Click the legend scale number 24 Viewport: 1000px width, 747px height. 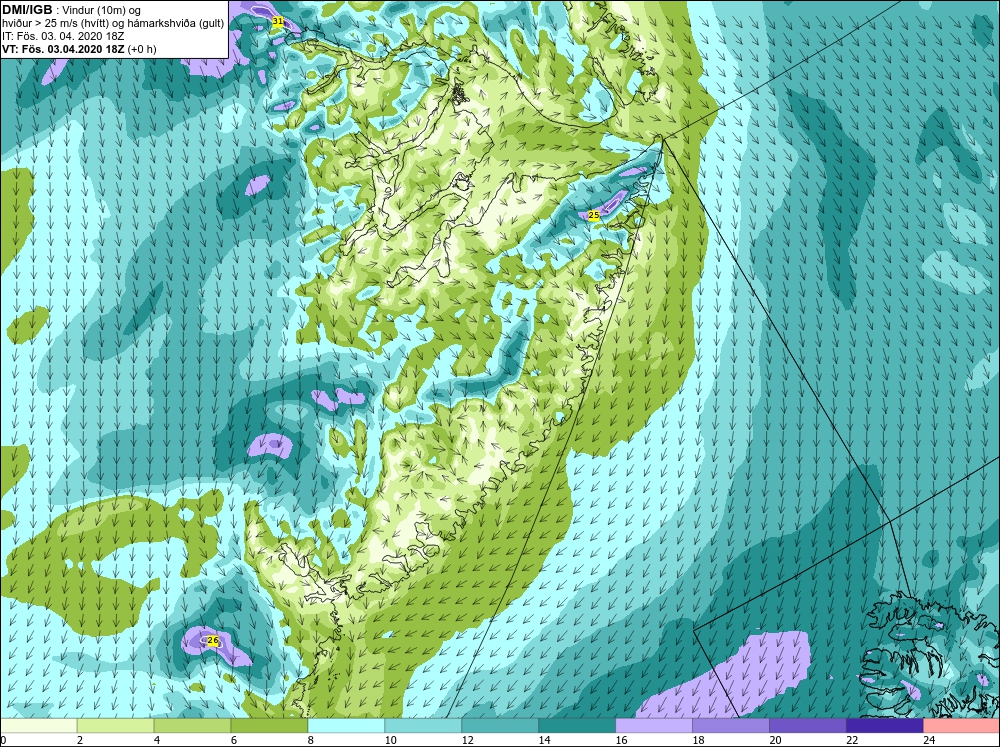929,740
